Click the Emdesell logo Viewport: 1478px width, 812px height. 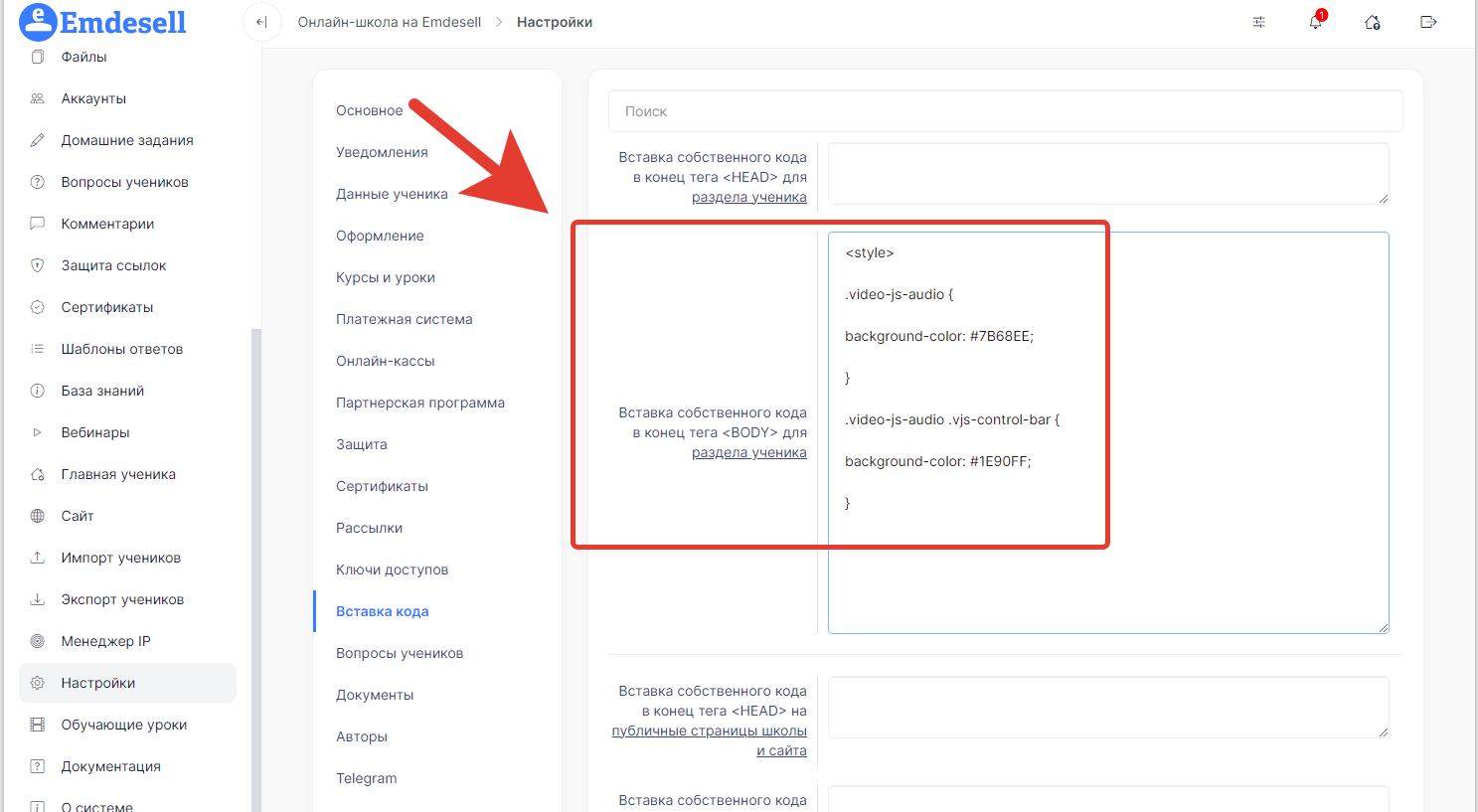point(103,22)
